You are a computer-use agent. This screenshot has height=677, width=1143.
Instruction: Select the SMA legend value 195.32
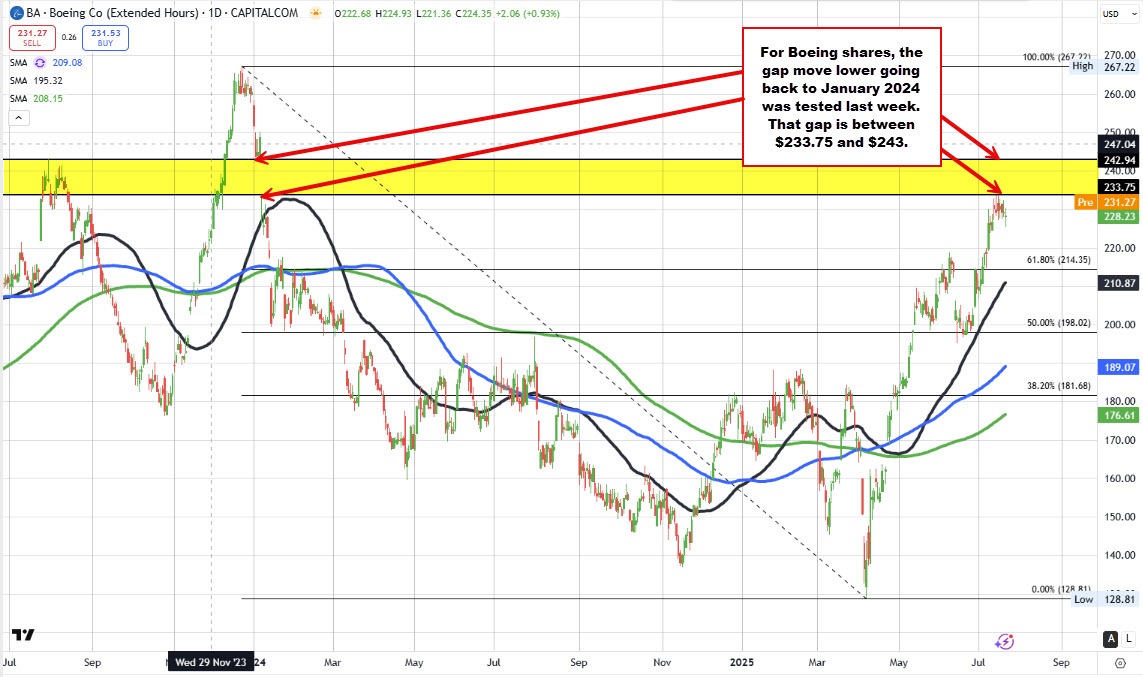pyautogui.click(x=48, y=81)
